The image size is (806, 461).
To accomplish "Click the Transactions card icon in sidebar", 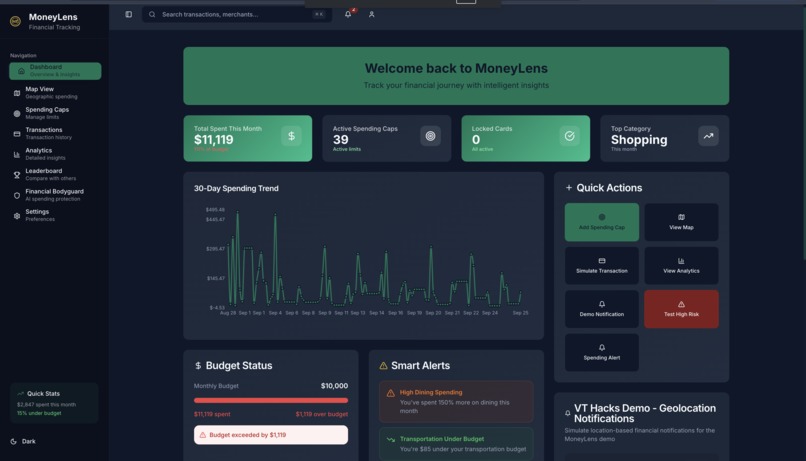I will [x=17, y=134].
